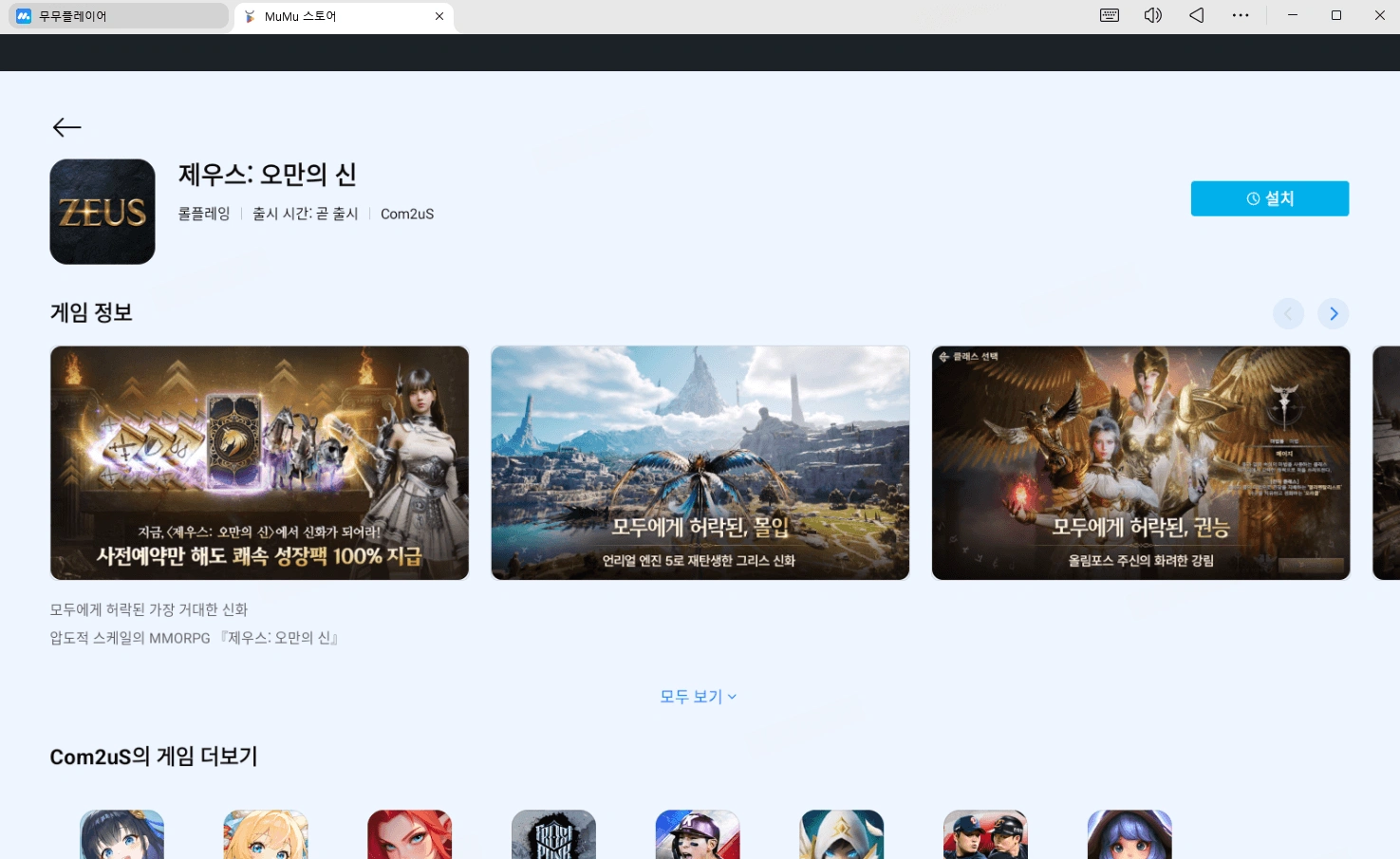Image resolution: width=1400 pixels, height=859 pixels.
Task: Click the 모두에게 허락된 가장 거대한 신화 line
Action: pyautogui.click(x=149, y=609)
